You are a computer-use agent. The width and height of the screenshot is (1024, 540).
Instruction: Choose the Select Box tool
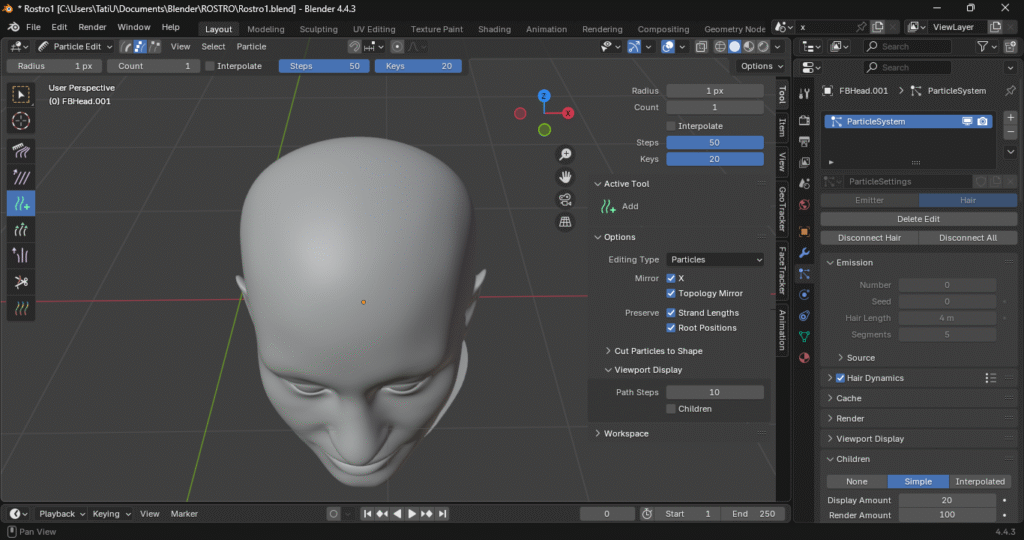point(21,95)
